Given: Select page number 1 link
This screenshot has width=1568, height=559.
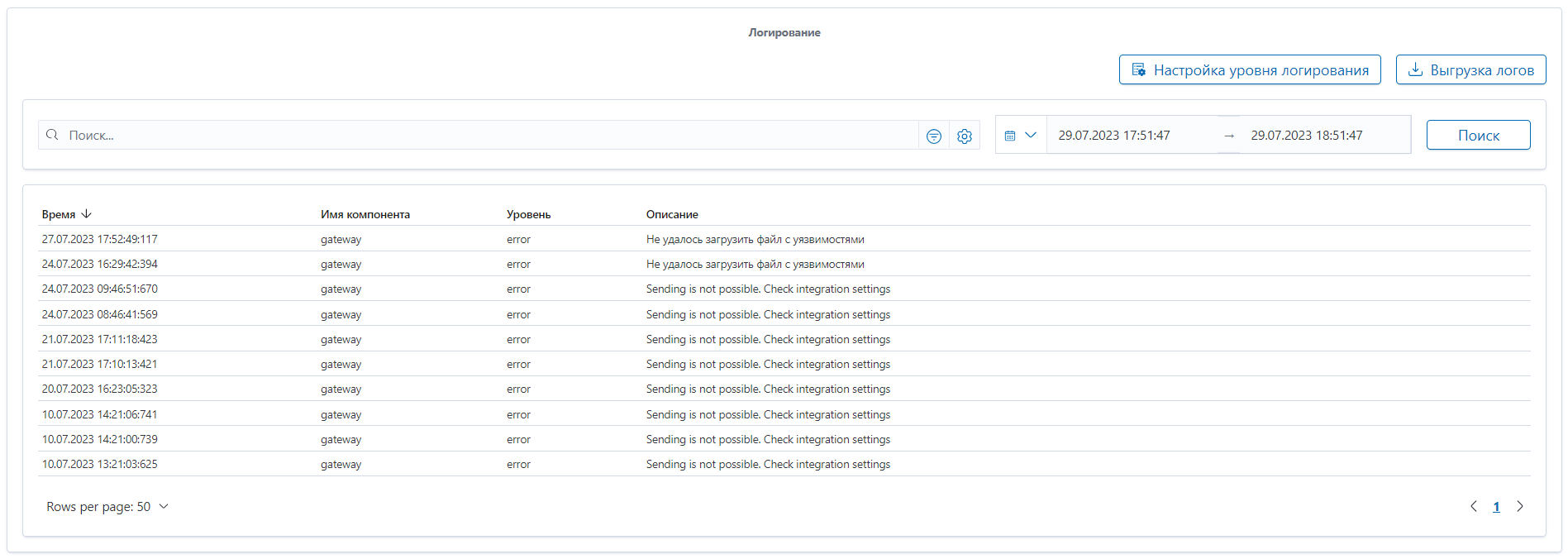Looking at the screenshot, I should coord(1497,507).
